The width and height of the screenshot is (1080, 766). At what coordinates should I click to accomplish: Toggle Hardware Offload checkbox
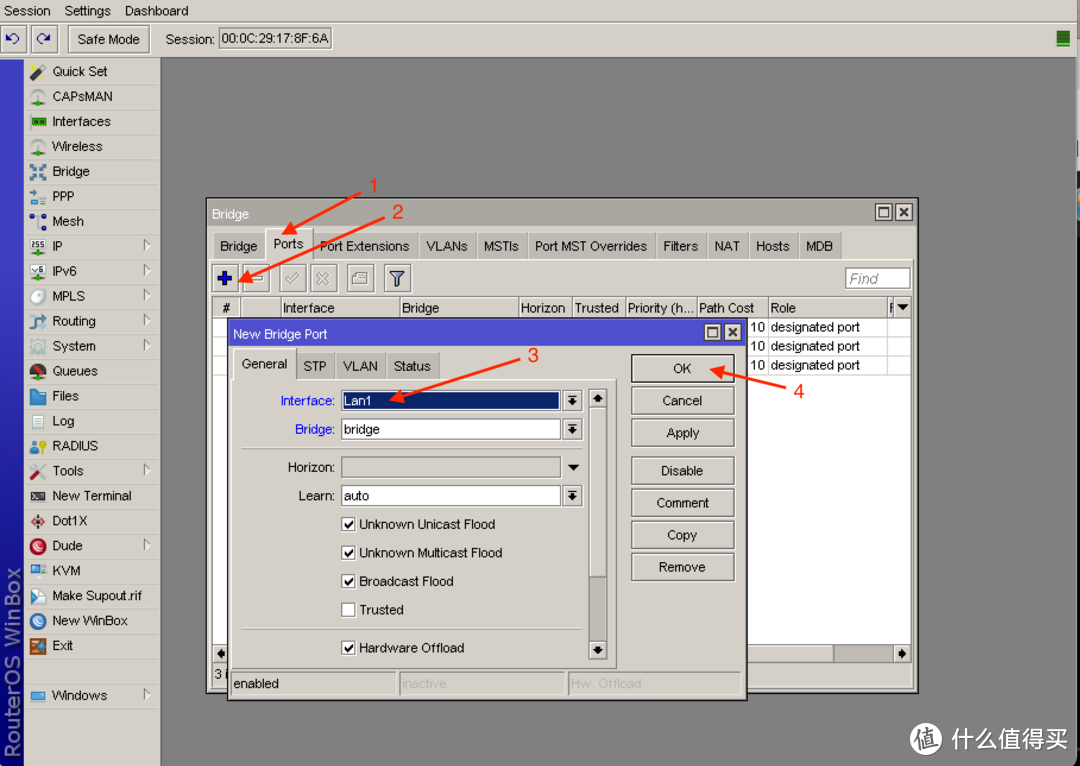[x=349, y=648]
